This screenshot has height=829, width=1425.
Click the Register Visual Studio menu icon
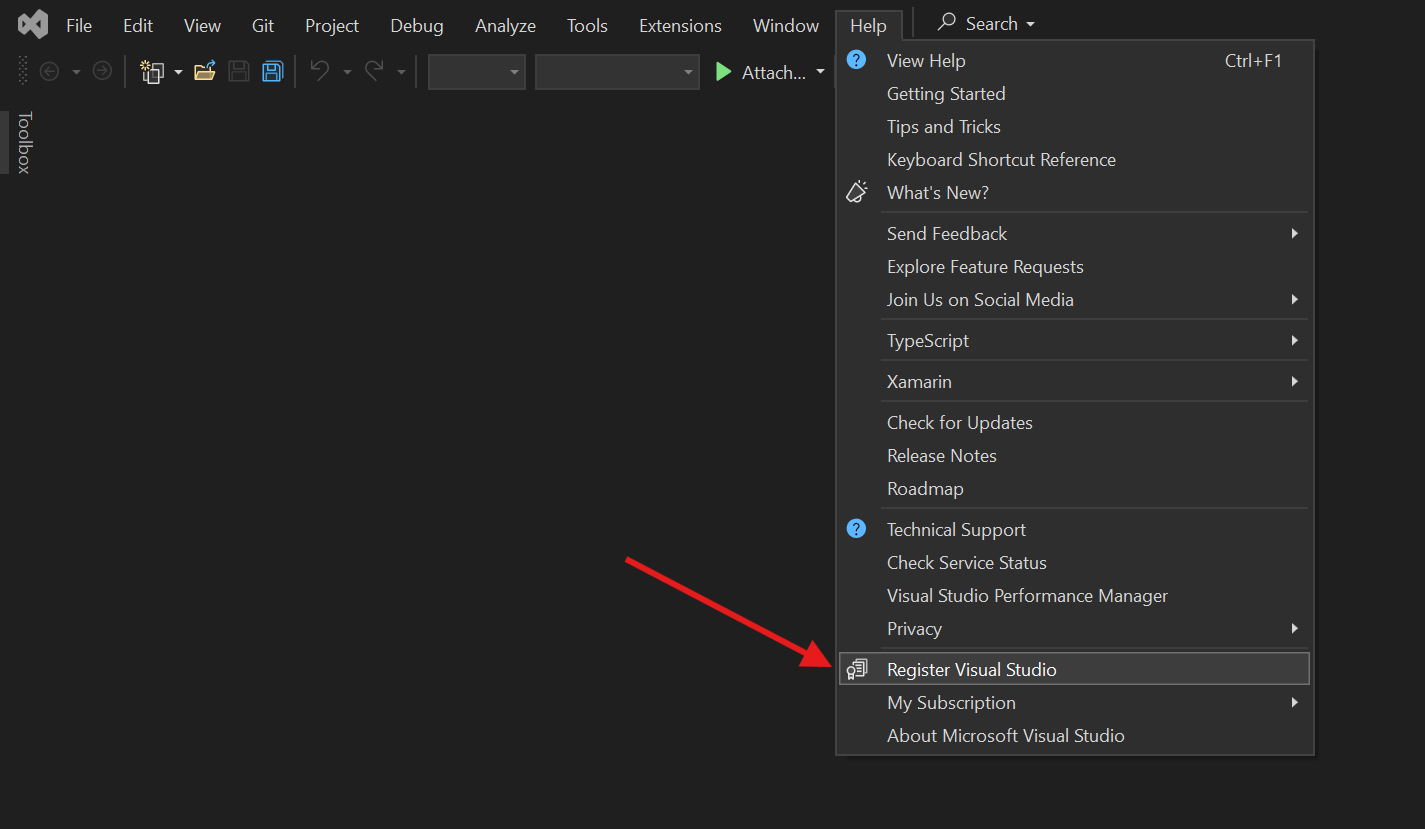857,668
